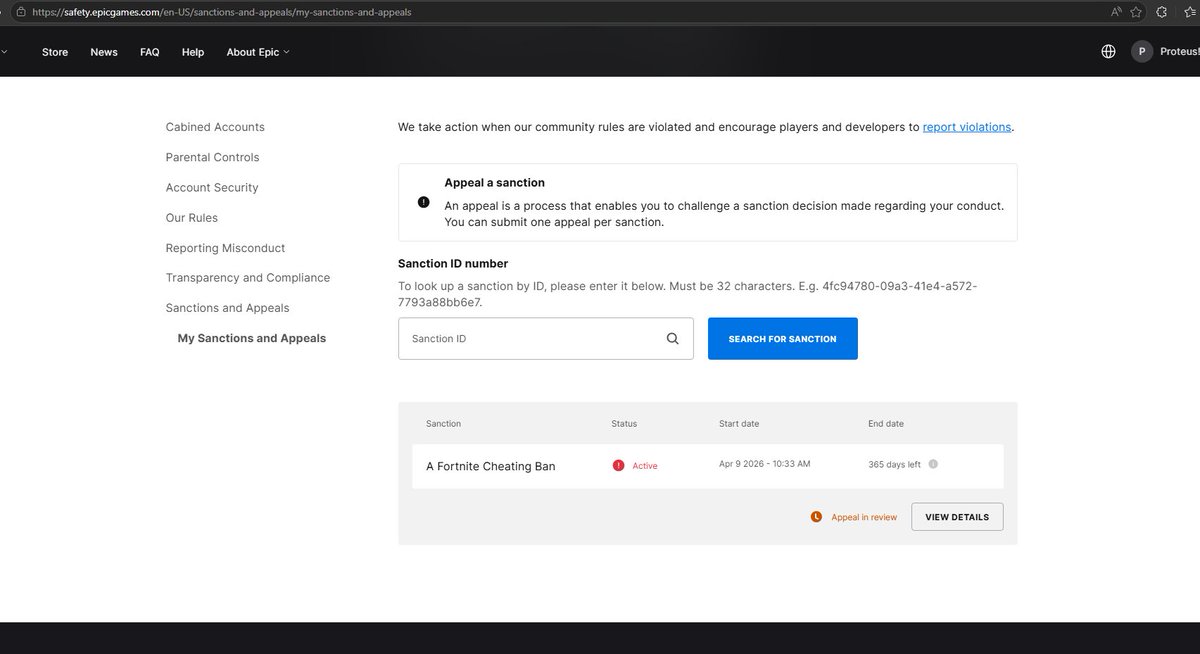
Task: Open Cabined Accounts sidebar link
Action: [x=215, y=127]
